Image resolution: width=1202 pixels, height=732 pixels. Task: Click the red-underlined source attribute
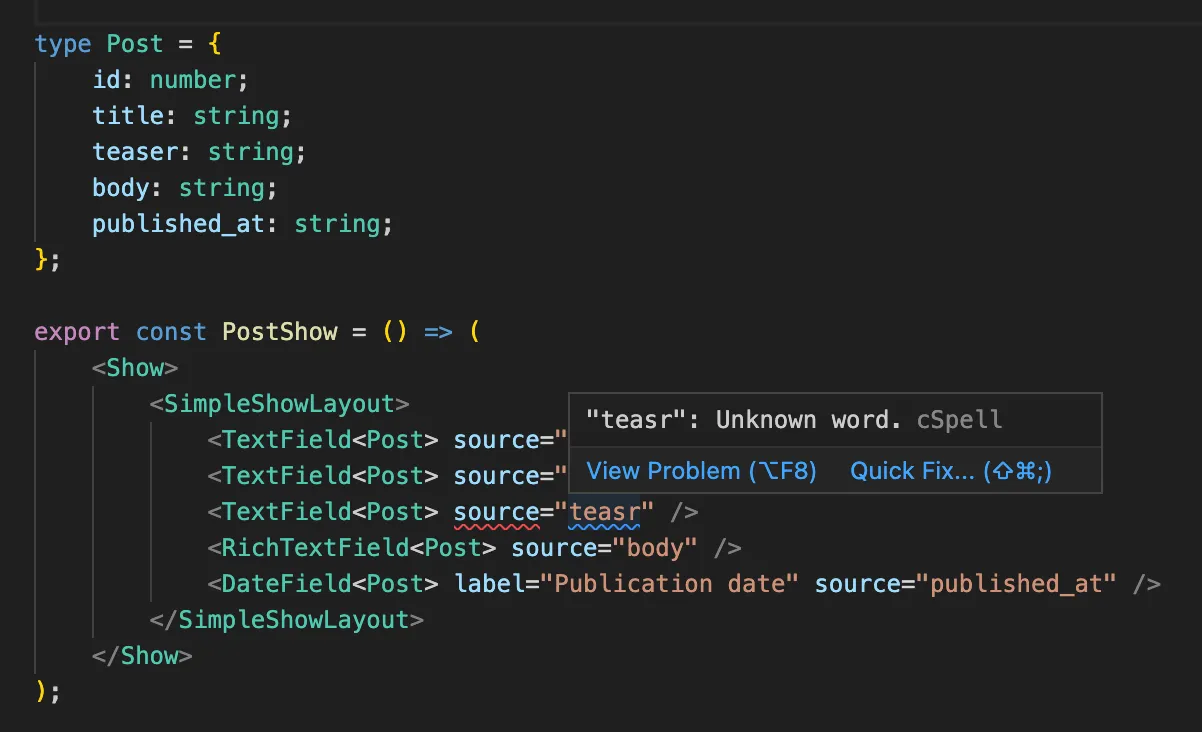(497, 511)
